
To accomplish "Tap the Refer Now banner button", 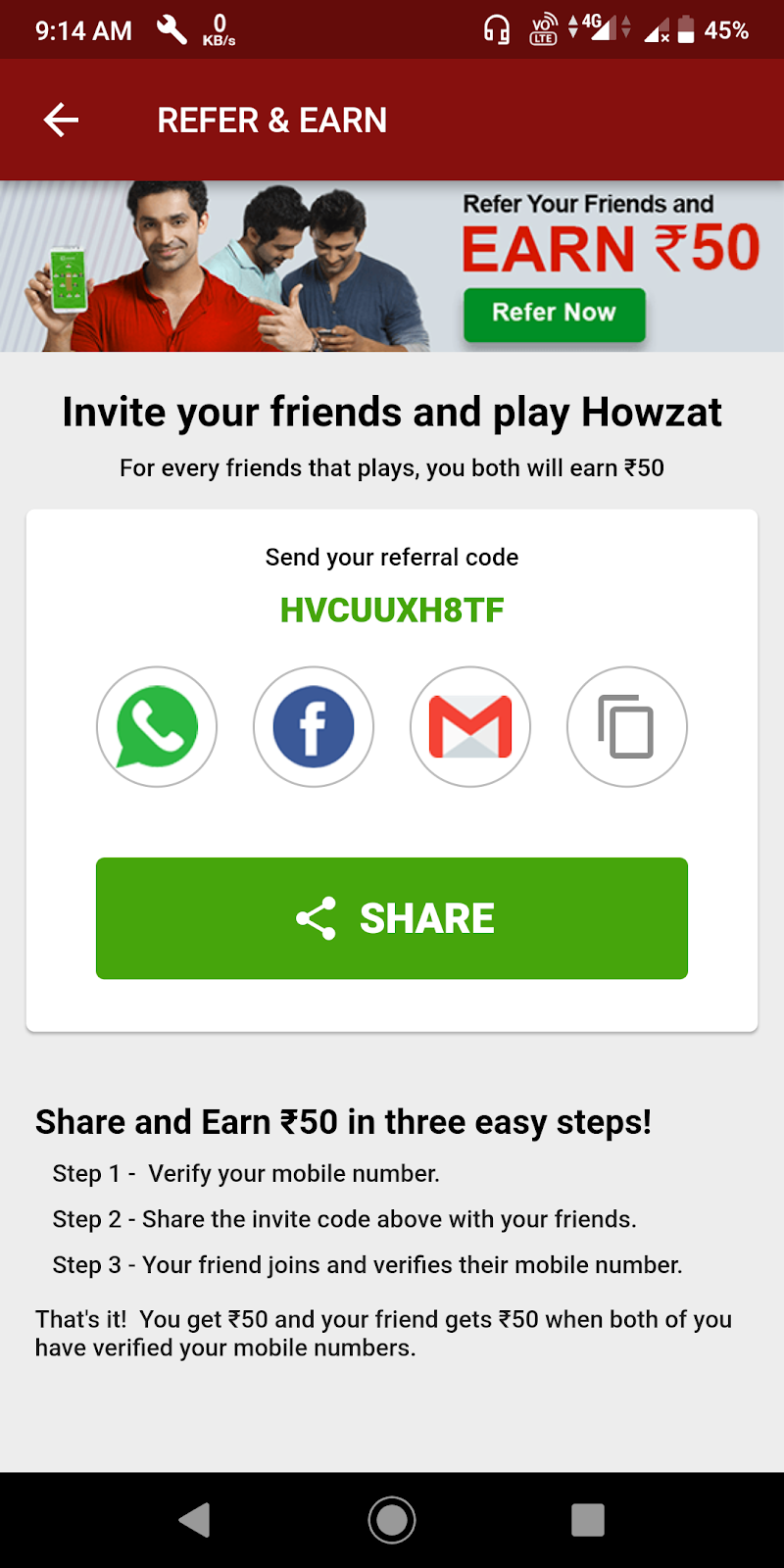I will (555, 314).
